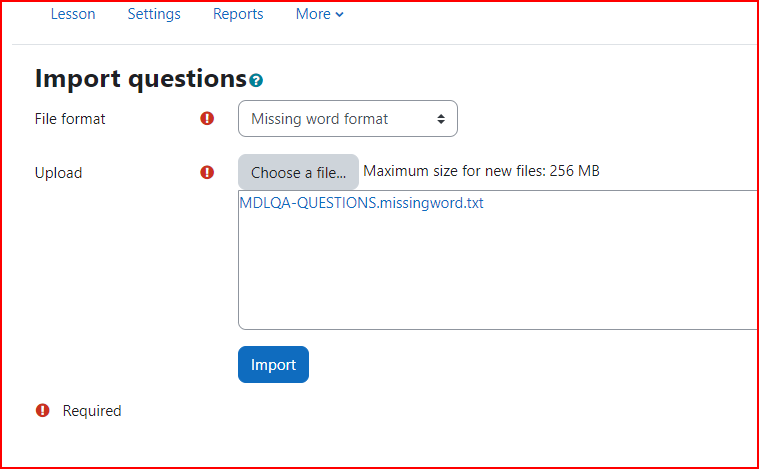Open the MDLQA-QUESTIONS.missingword.txt file link

pos(361,202)
